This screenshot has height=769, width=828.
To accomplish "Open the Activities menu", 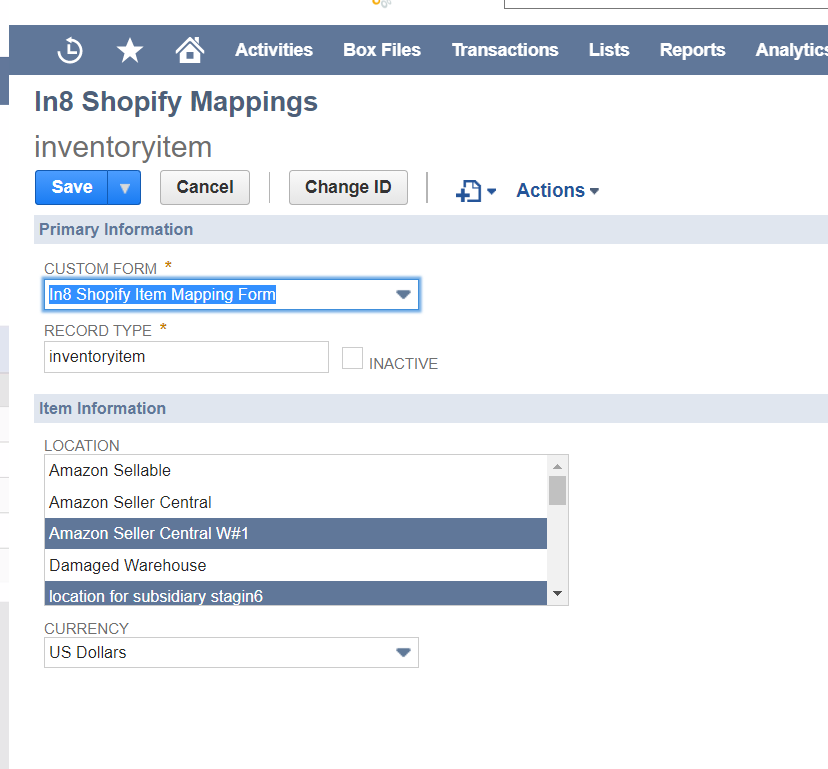I will click(273, 49).
